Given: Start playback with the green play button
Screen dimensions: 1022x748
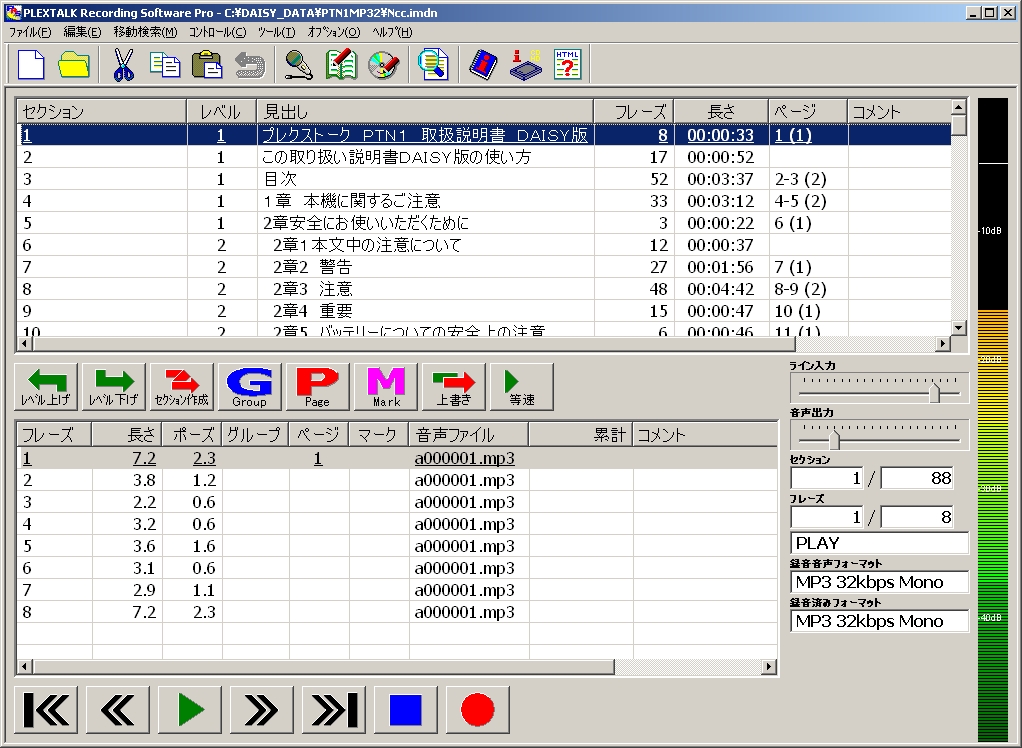Looking at the screenshot, I should [190, 710].
